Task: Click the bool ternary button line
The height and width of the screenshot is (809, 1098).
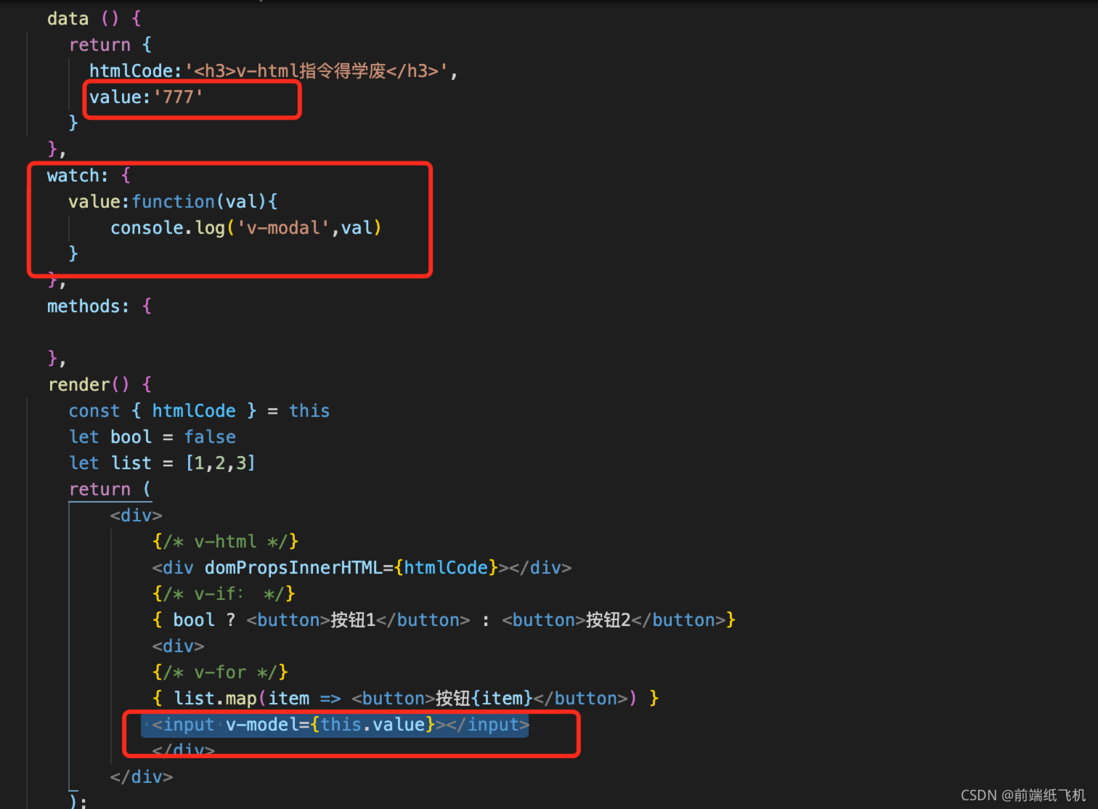Action: click(x=443, y=620)
